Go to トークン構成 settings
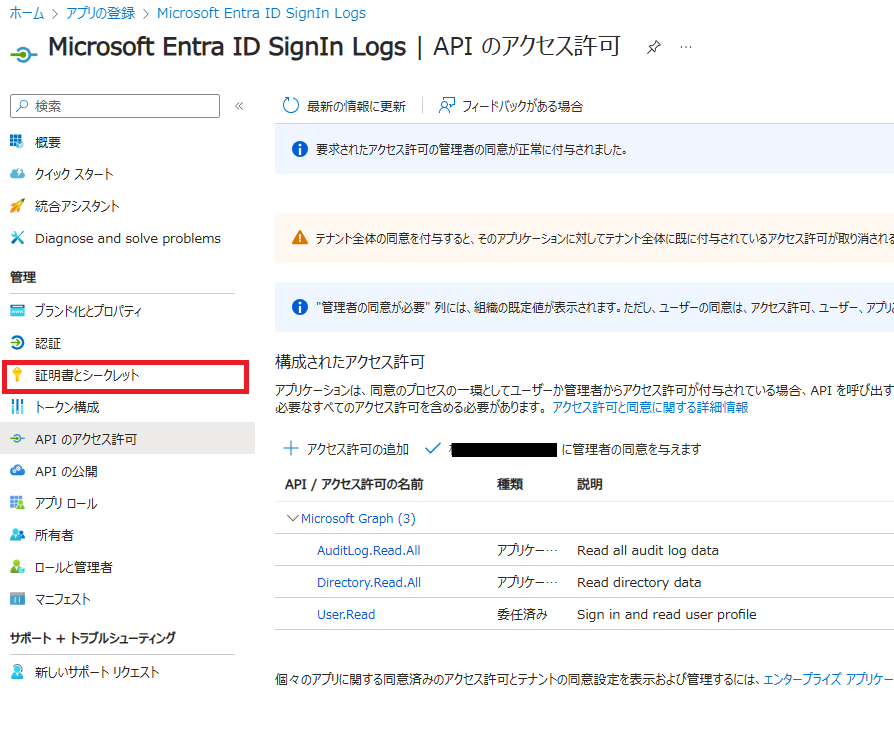The height and width of the screenshot is (733, 894). coord(67,407)
